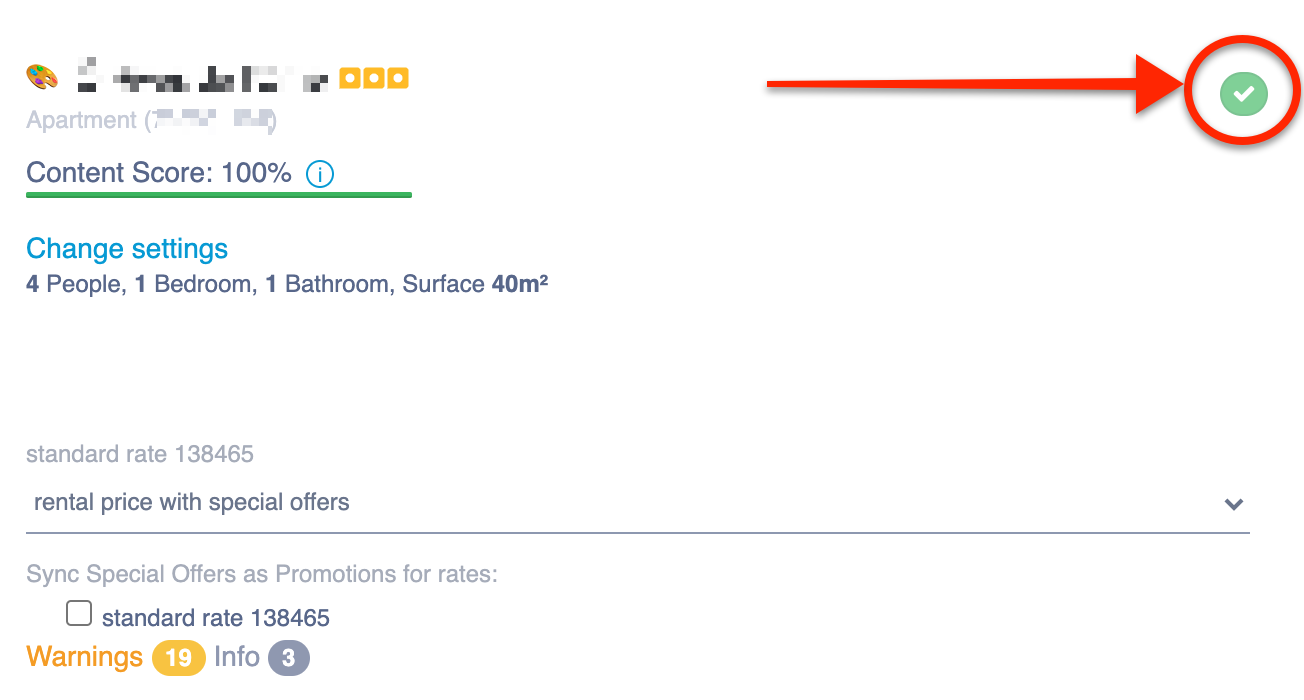The image size is (1304, 700).
Task: Click the Apartment subtitle text
Action: click(x=150, y=121)
